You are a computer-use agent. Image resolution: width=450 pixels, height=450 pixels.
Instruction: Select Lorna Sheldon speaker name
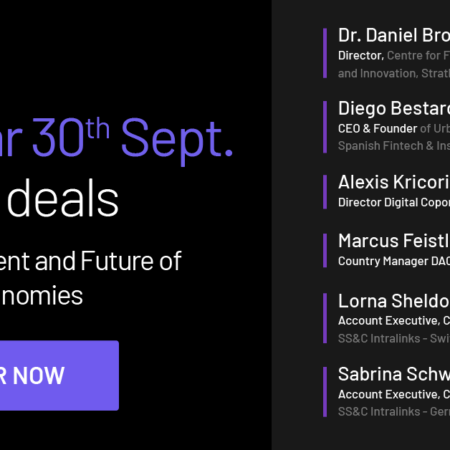394,301
